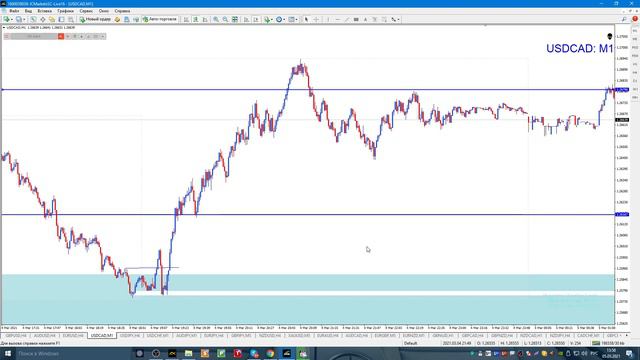Zoom out of the chart

(x=225, y=19)
